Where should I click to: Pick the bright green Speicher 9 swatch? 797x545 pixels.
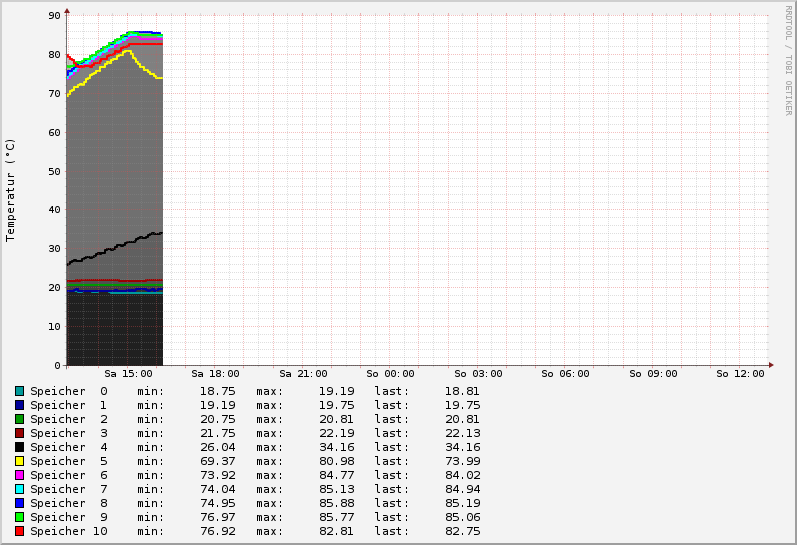tap(19, 517)
